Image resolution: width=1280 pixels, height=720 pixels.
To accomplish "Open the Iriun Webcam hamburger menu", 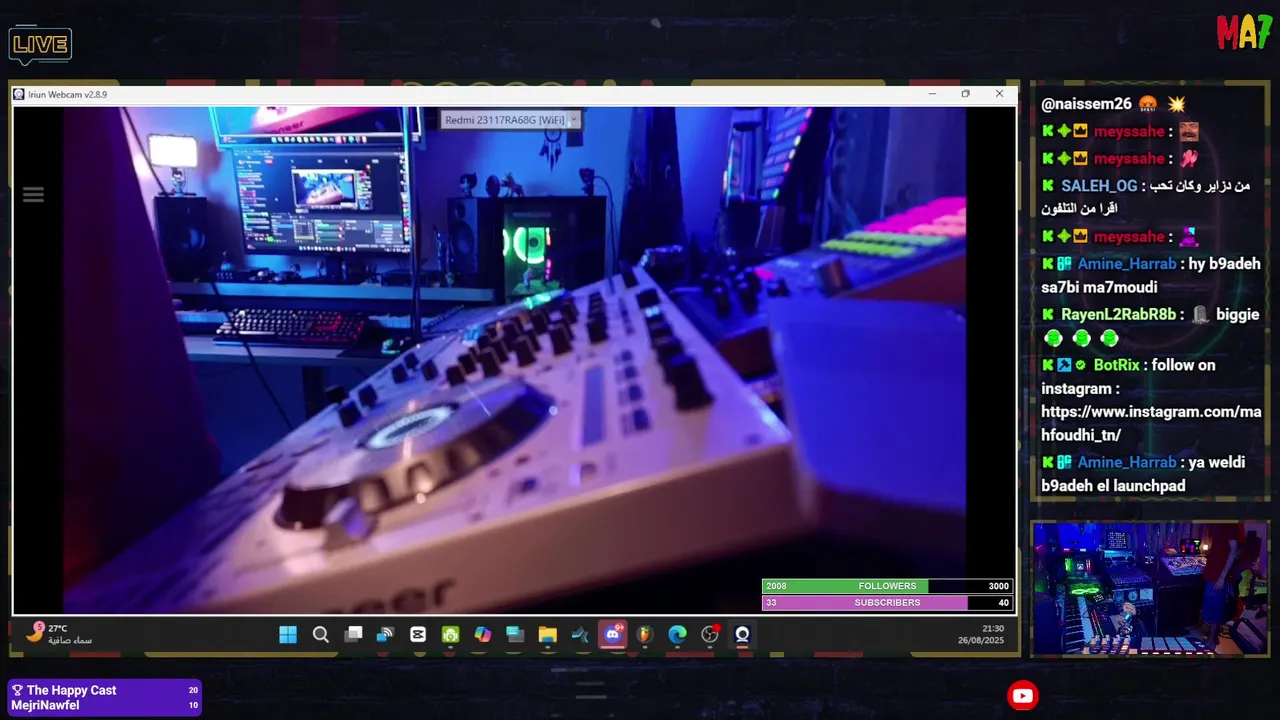I will (33, 195).
